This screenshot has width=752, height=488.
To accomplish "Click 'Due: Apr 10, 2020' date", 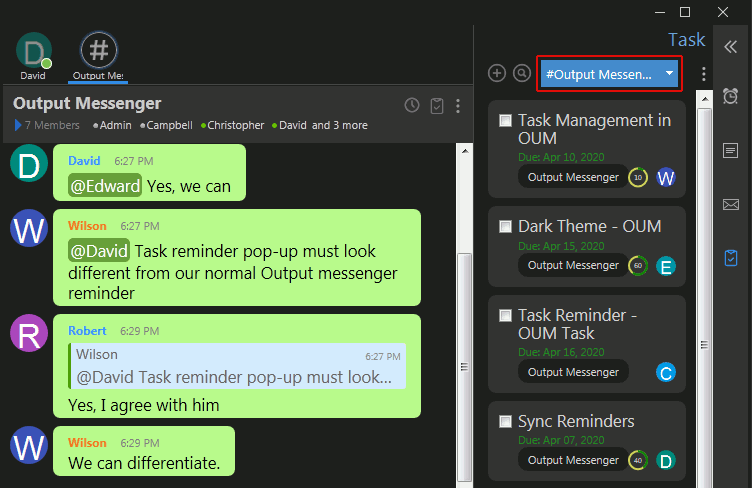I will (x=561, y=157).
